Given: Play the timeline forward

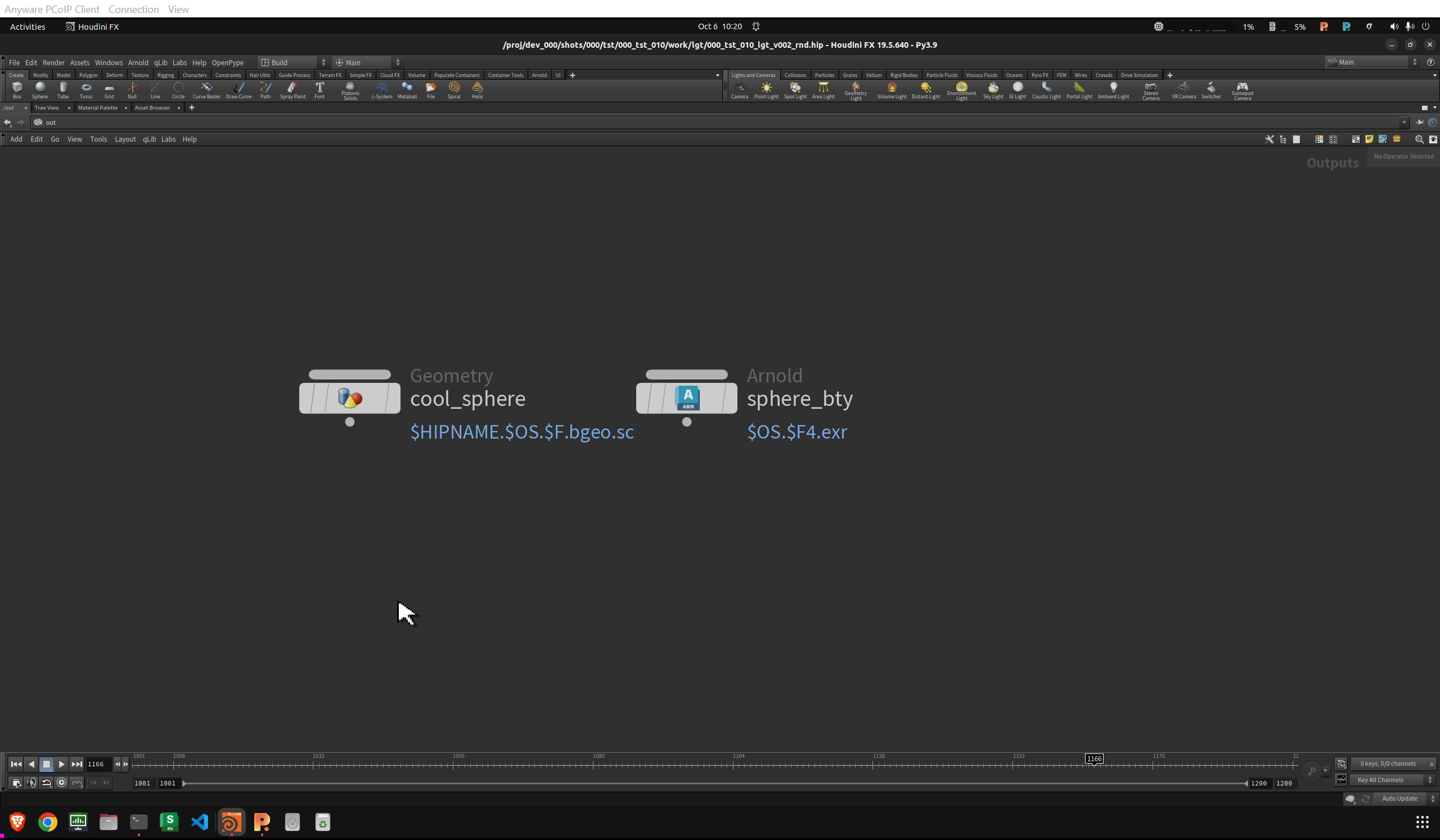Looking at the screenshot, I should point(62,764).
